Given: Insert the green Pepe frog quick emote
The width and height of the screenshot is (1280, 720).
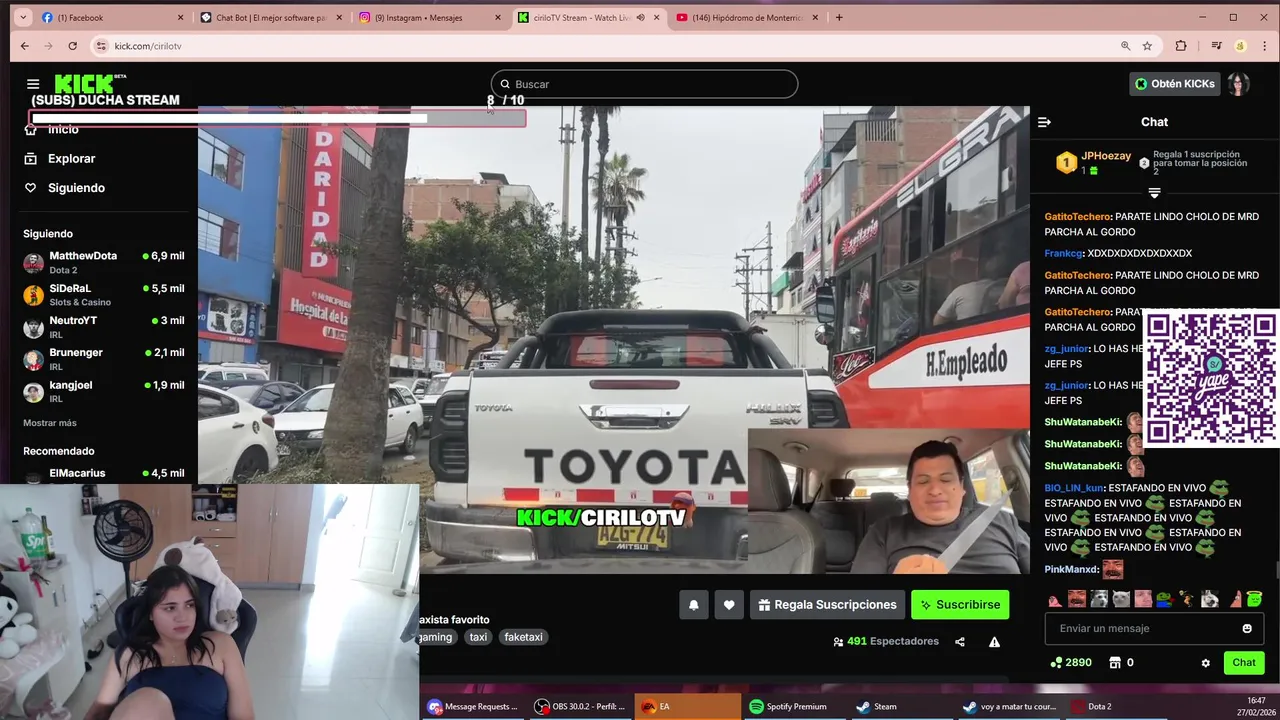Looking at the screenshot, I should pyautogui.click(x=1164, y=599).
